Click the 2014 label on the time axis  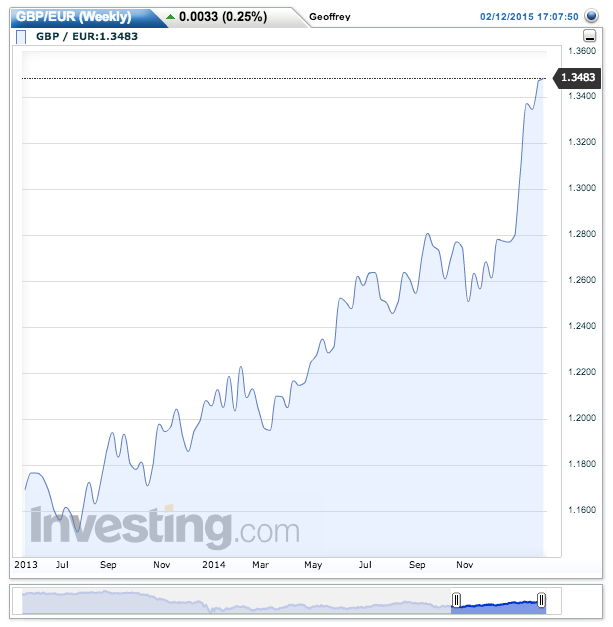tap(213, 565)
